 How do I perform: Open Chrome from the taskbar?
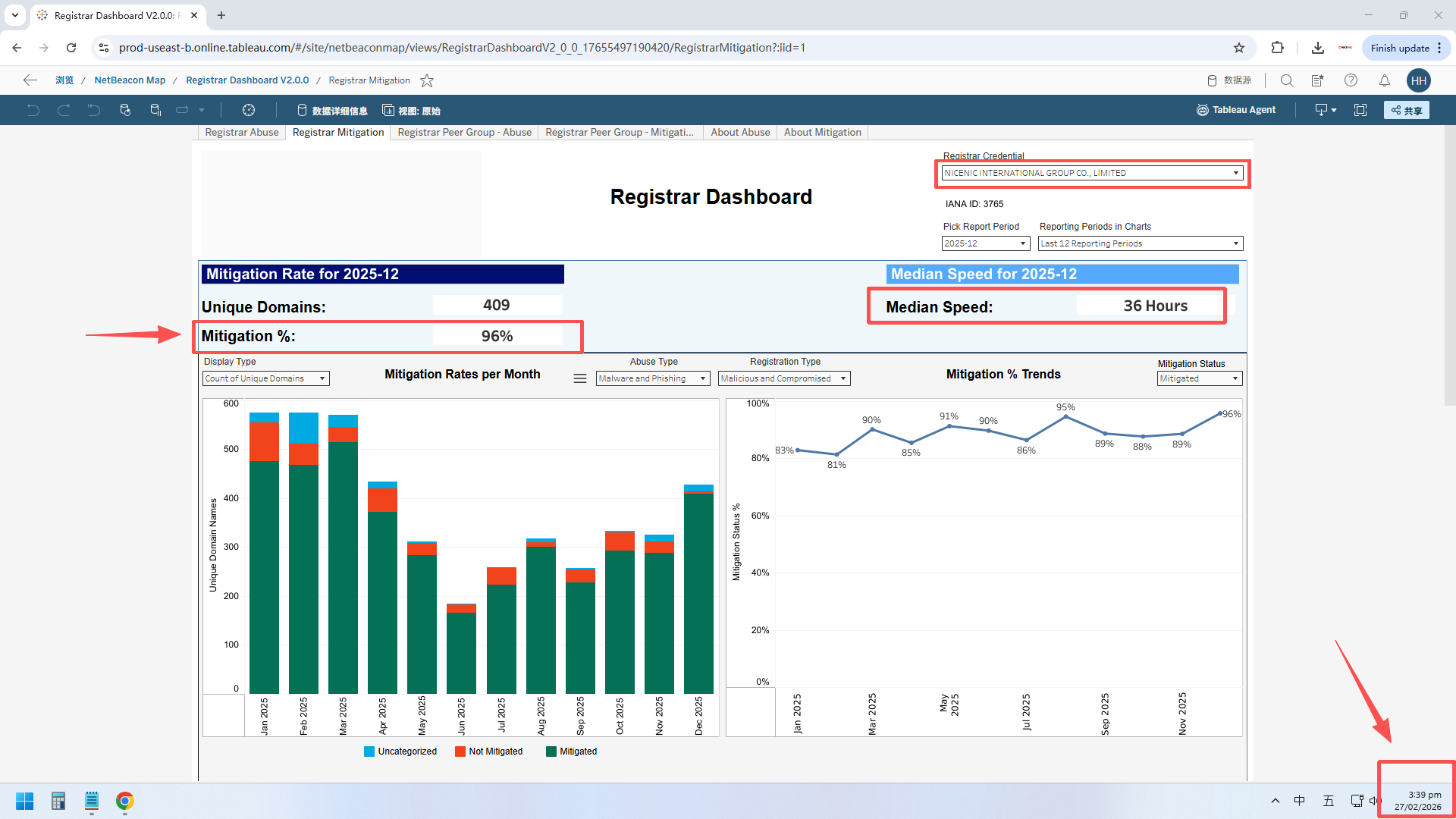125,801
